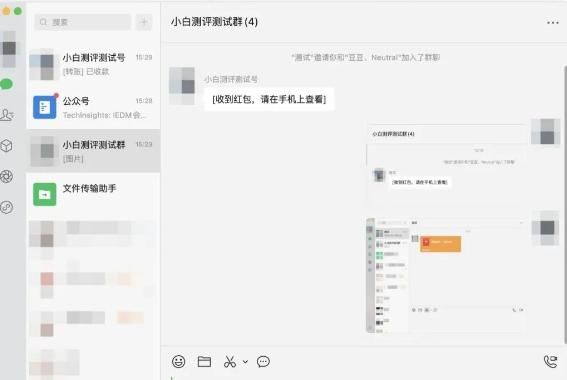Image resolution: width=567 pixels, height=380 pixels.
Task: Click the send file folder icon
Action: 204,362
